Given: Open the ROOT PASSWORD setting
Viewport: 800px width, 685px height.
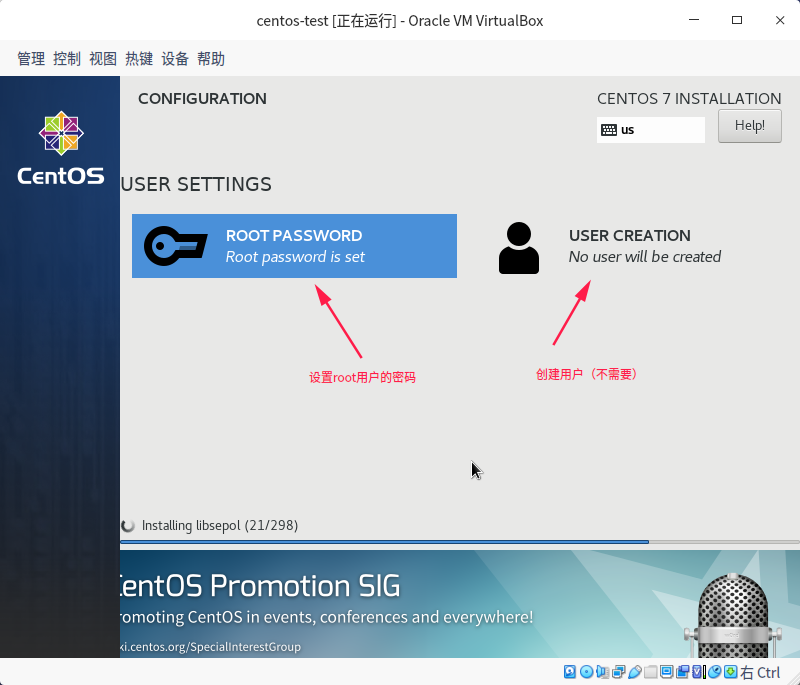Looking at the screenshot, I should coord(294,246).
